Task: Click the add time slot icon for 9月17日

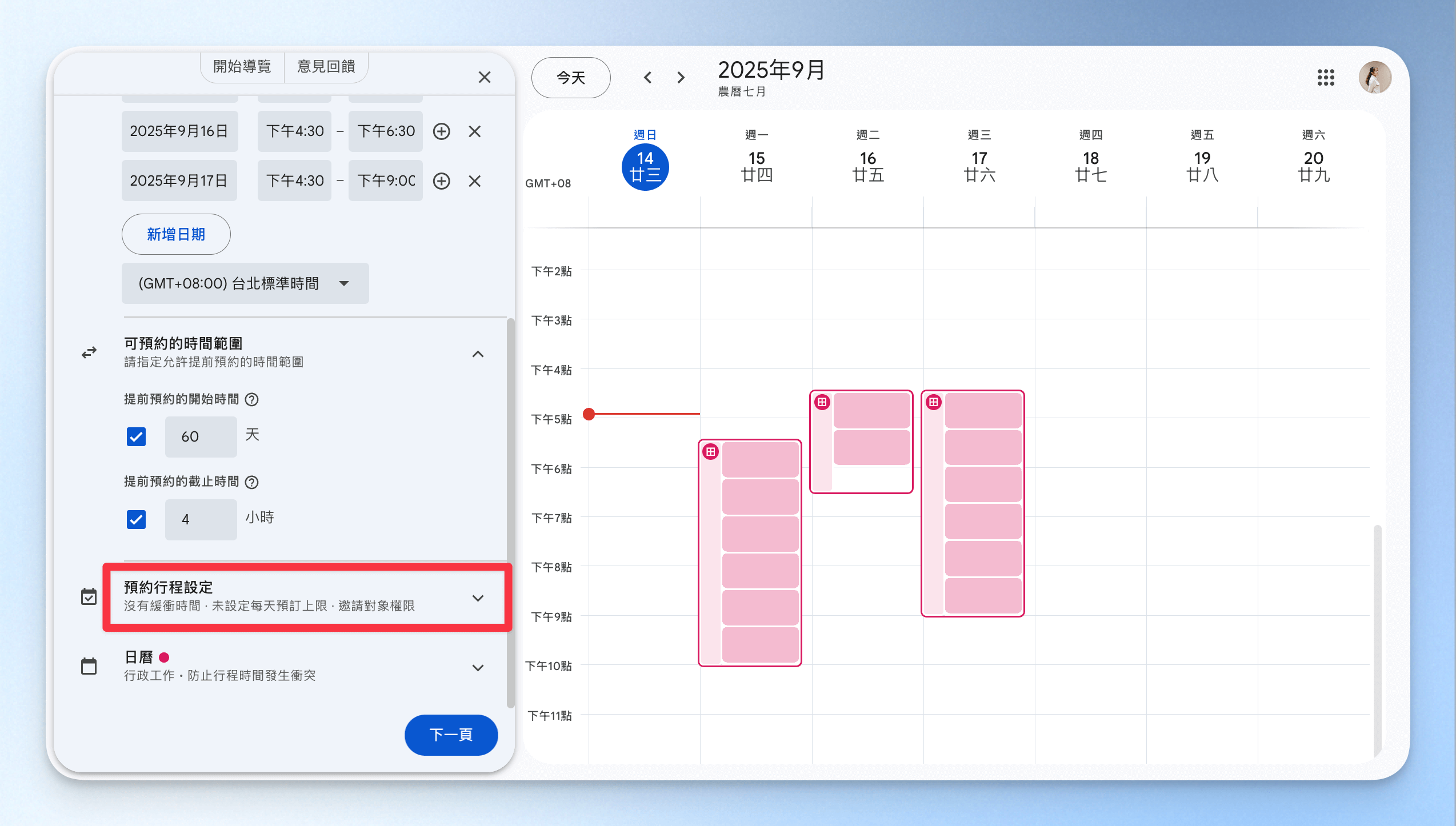Action: point(441,181)
